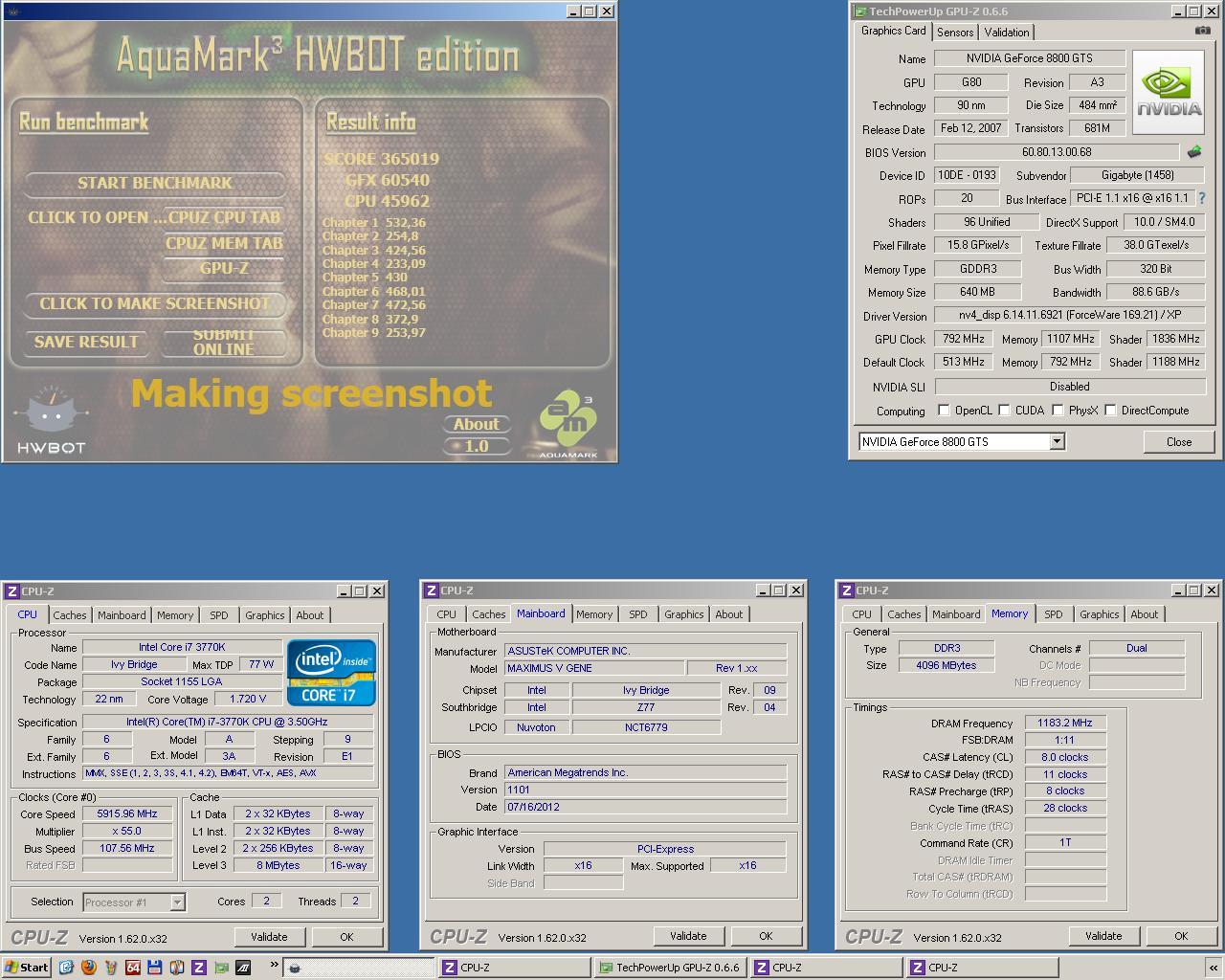Image resolution: width=1225 pixels, height=980 pixels.
Task: Click the GPU-Z BIOS Version field
Action: click(1057, 151)
